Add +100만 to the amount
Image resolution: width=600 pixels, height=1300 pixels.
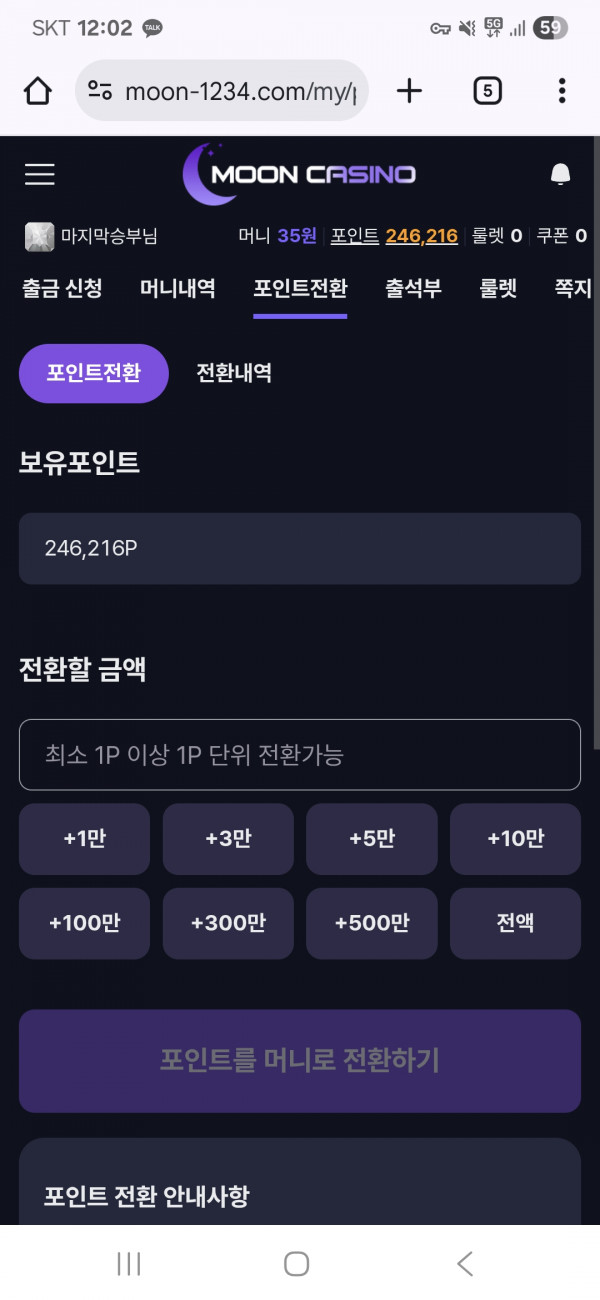(x=84, y=923)
